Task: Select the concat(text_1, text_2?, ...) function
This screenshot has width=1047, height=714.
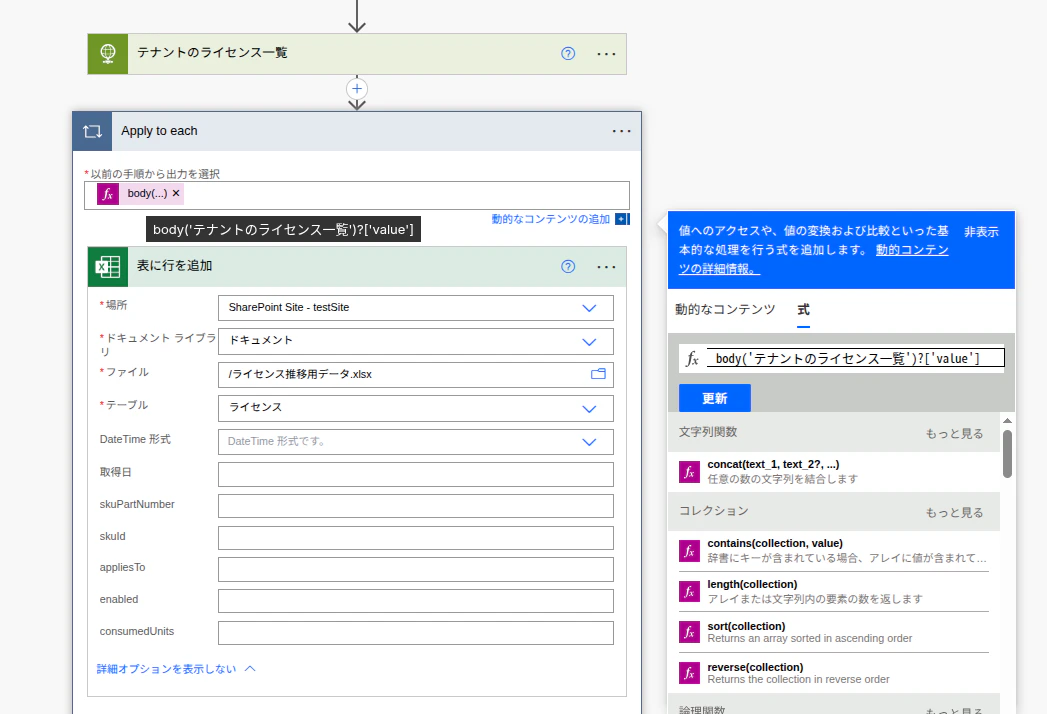Action: (834, 472)
